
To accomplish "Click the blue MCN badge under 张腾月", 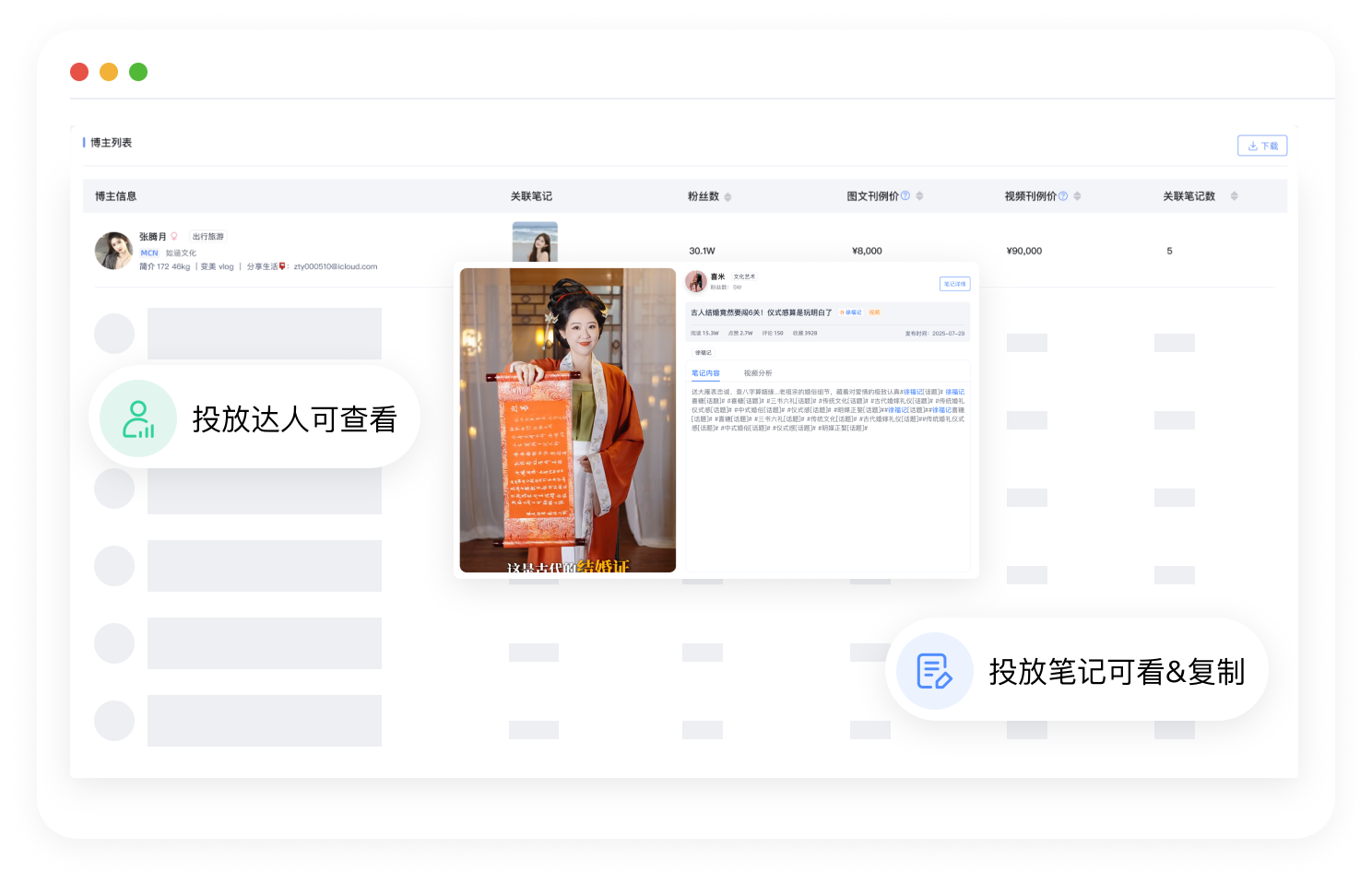I will 149,253.
